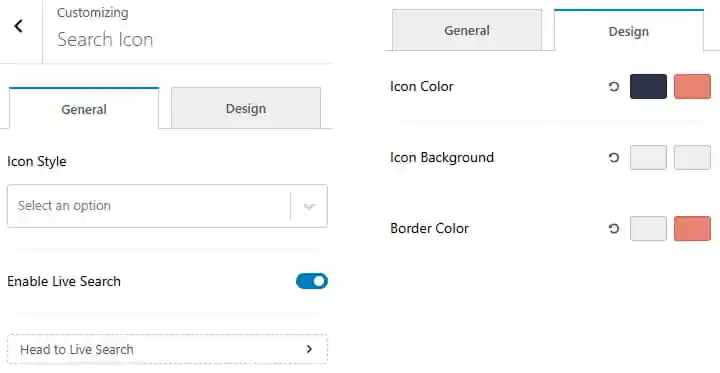Switch to the General tab in left panel
This screenshot has height=373, width=720.
(x=84, y=108)
